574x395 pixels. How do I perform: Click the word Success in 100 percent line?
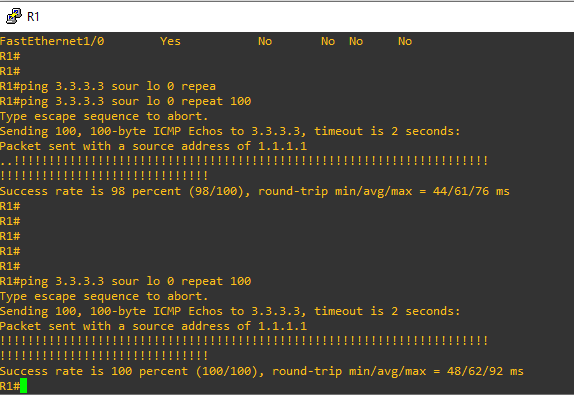pyautogui.click(x=24, y=371)
